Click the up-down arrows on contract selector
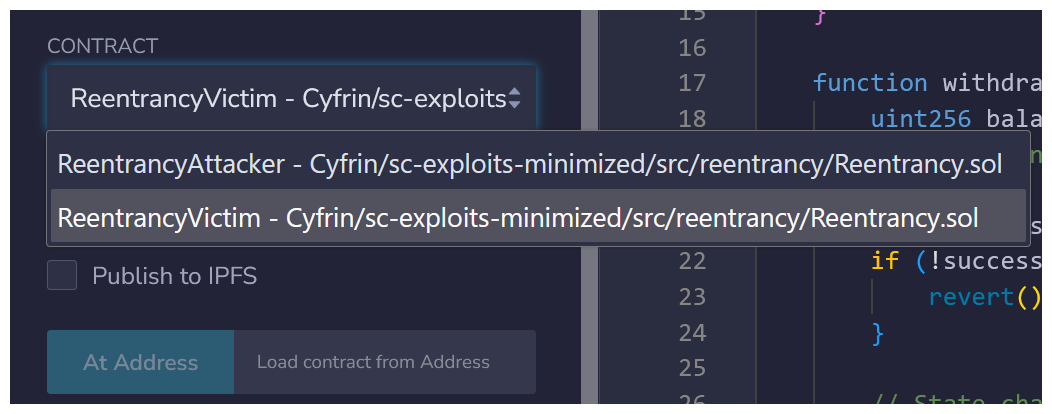The width and height of the screenshot is (1052, 414). (514, 98)
